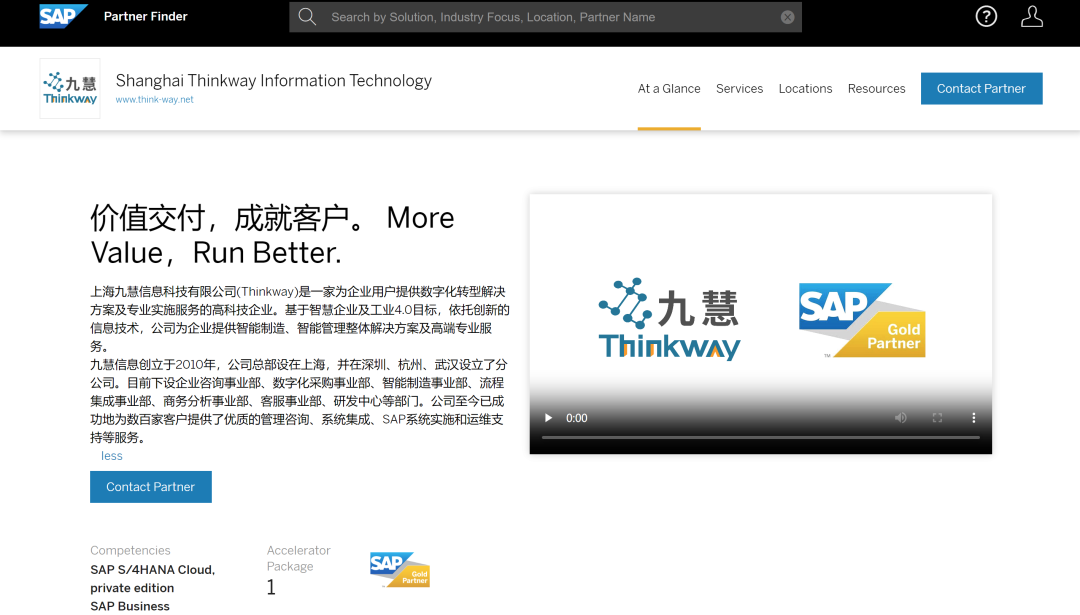Click the small SAP Gold Partner badge
1080x615 pixels.
[399, 570]
